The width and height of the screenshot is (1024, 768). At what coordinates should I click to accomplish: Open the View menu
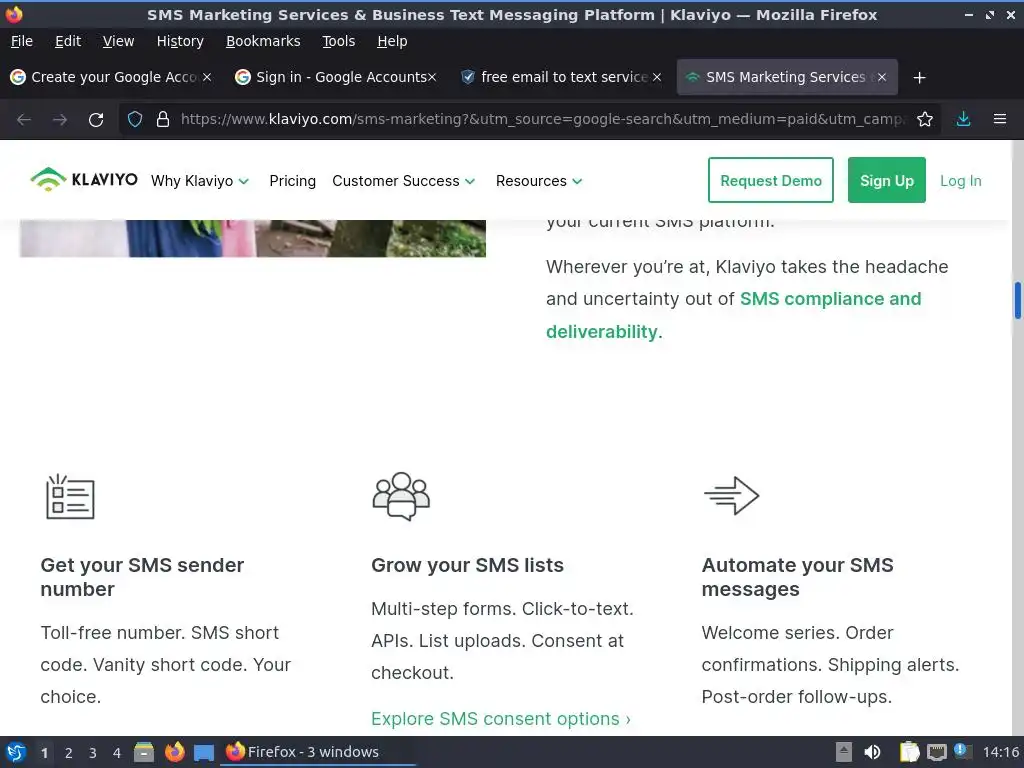tap(118, 41)
